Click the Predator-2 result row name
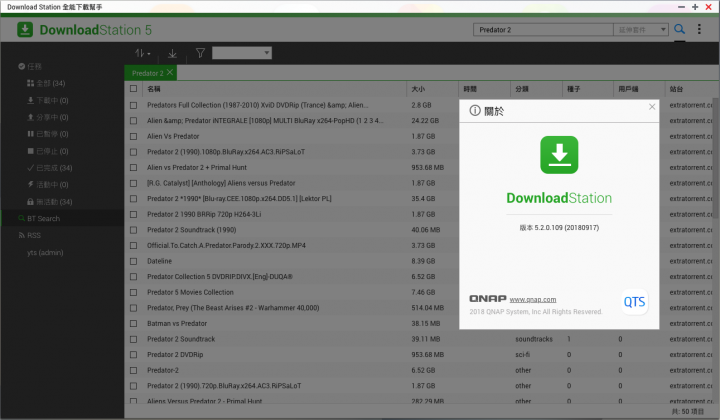Viewport: 720px width, 420px height. pos(163,370)
